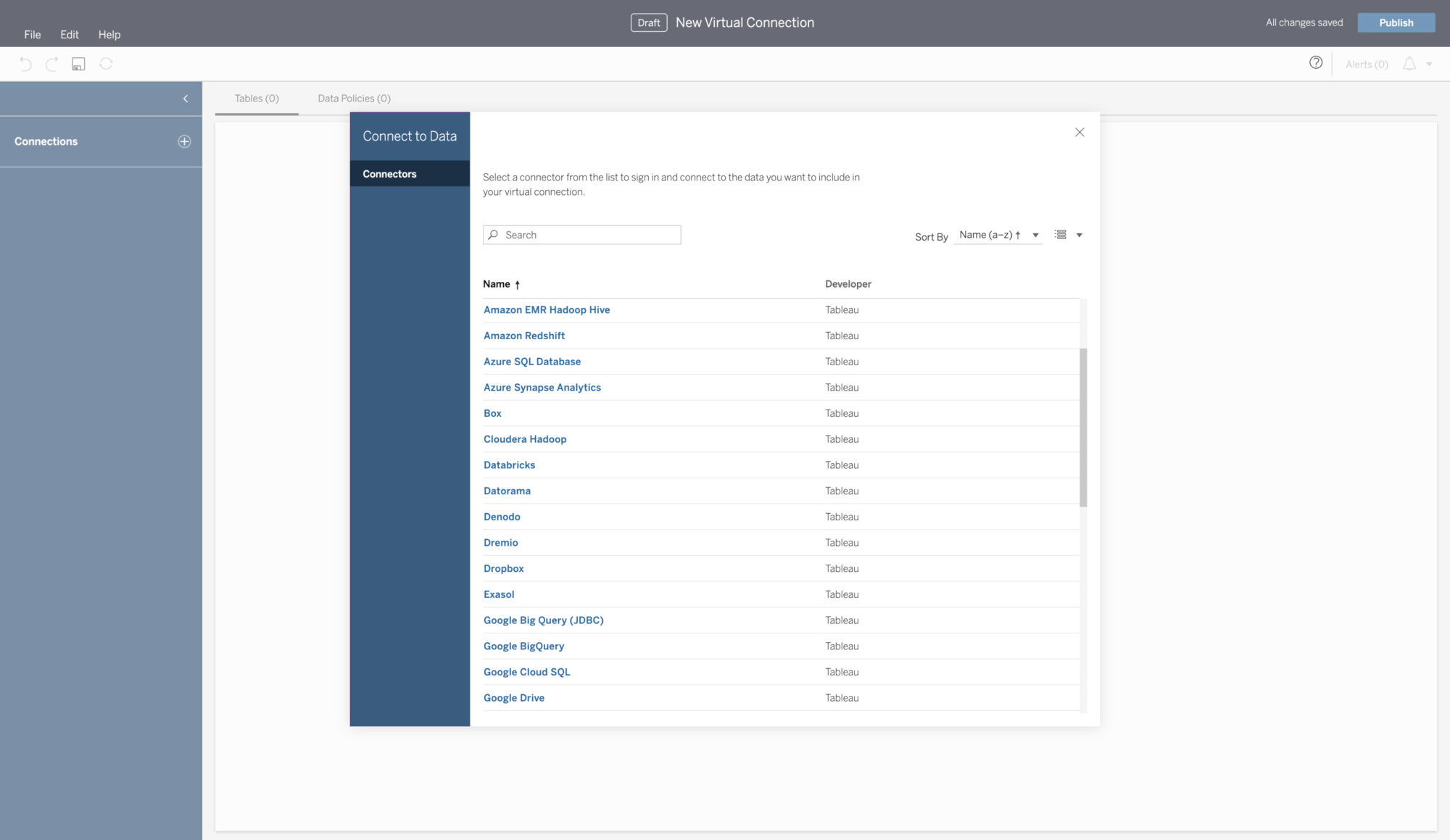Open the view options dropdown beside list icon
1450x840 pixels.
tap(1080, 234)
